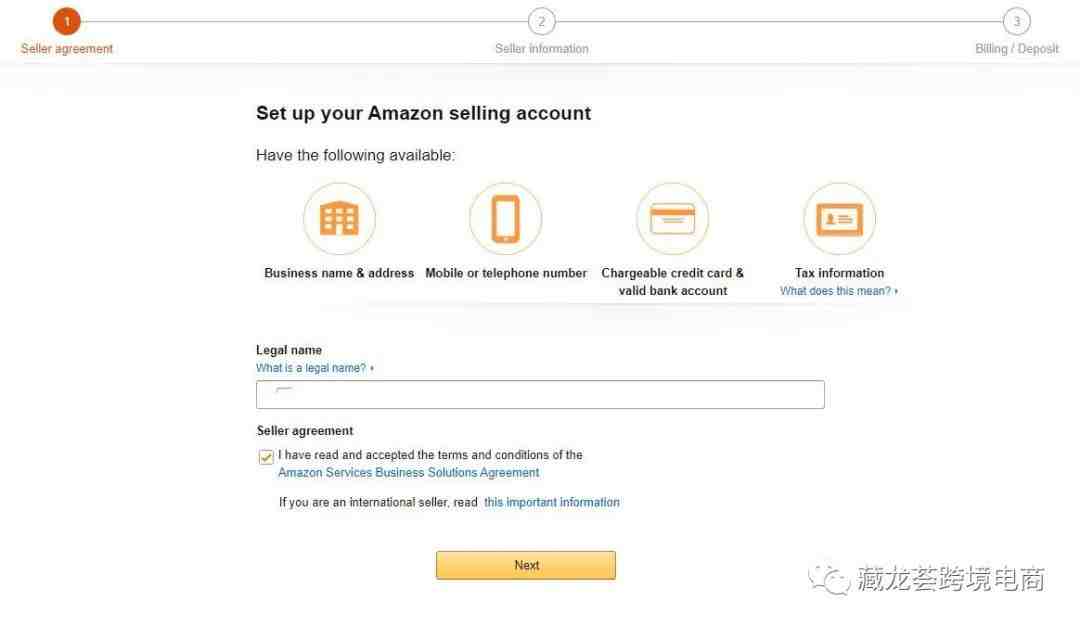Click the step 2 circle marker
The width and height of the screenshot is (1080, 626).
541,21
